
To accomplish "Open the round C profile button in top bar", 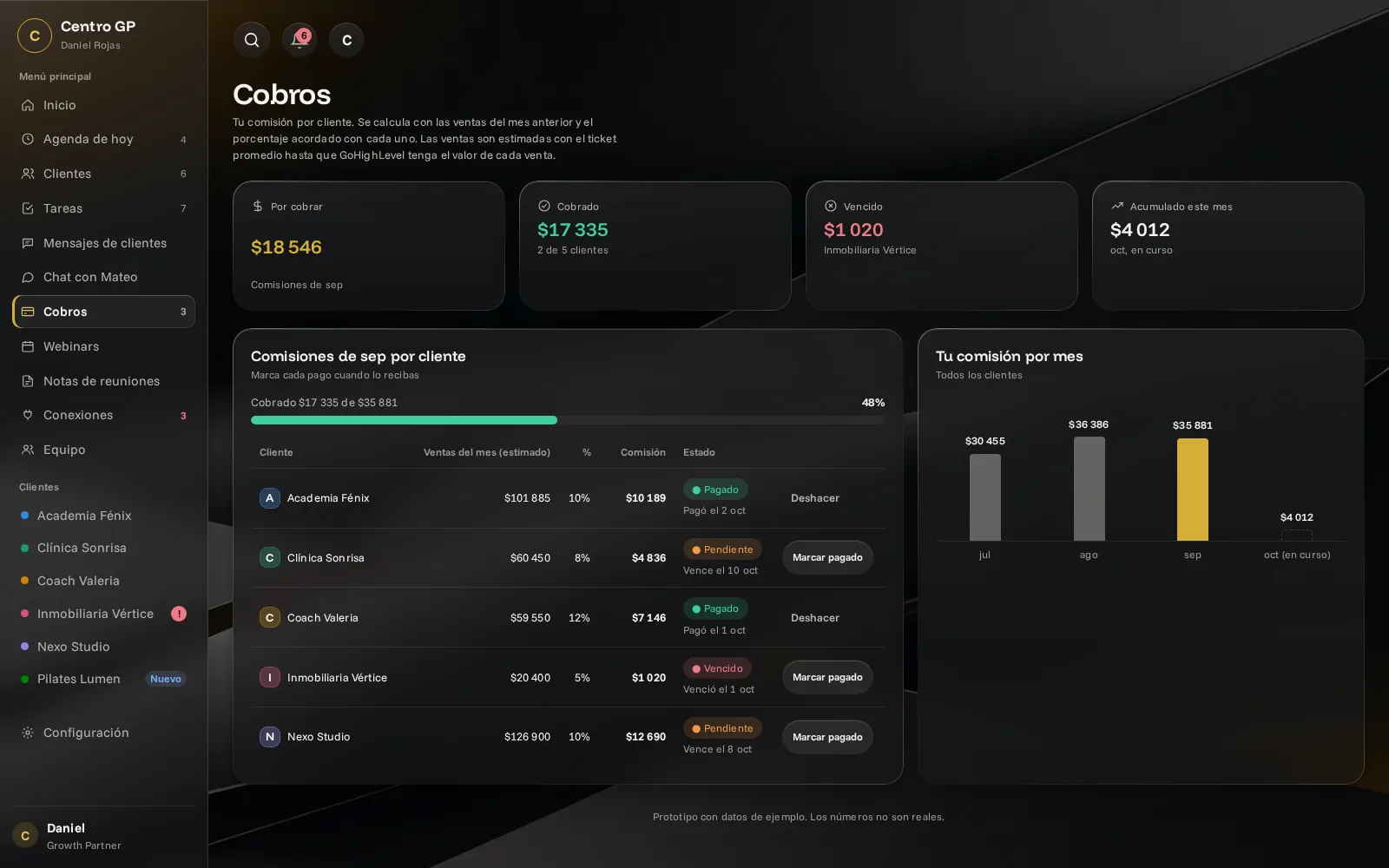I will 346,40.
